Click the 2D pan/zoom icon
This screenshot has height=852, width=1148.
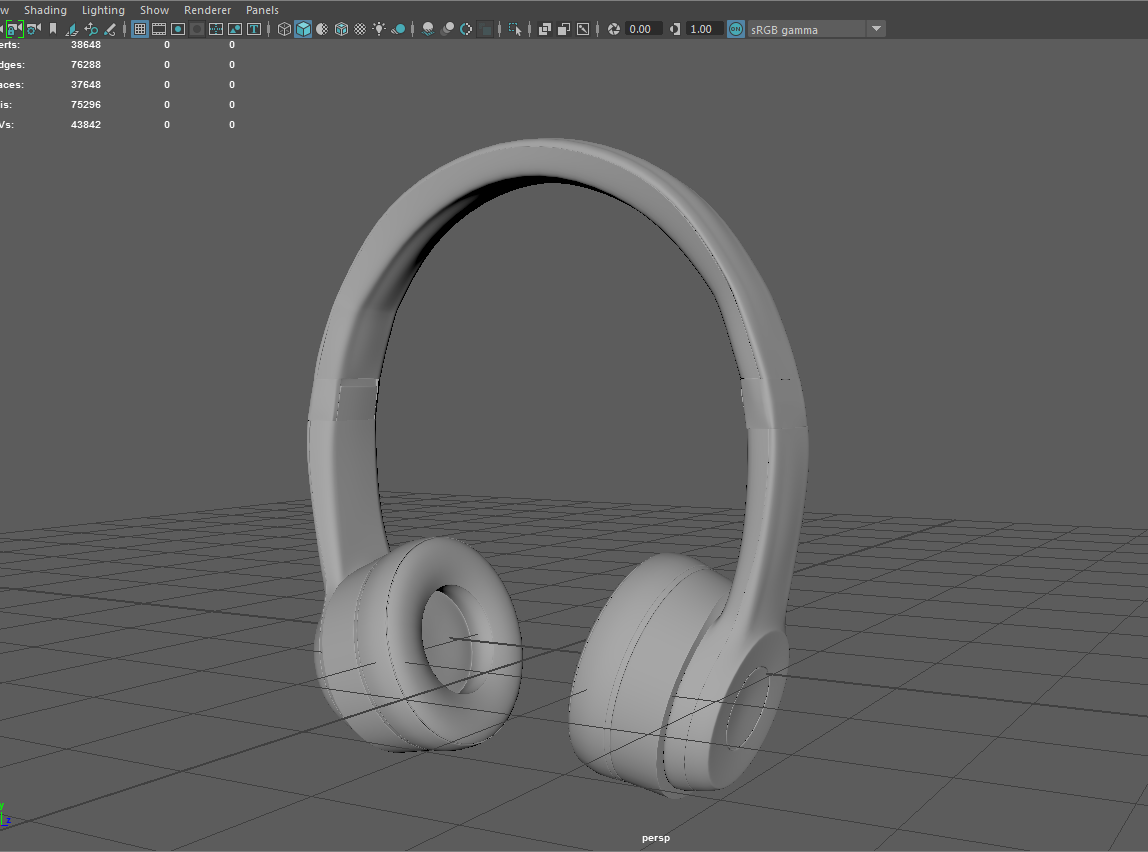point(91,29)
